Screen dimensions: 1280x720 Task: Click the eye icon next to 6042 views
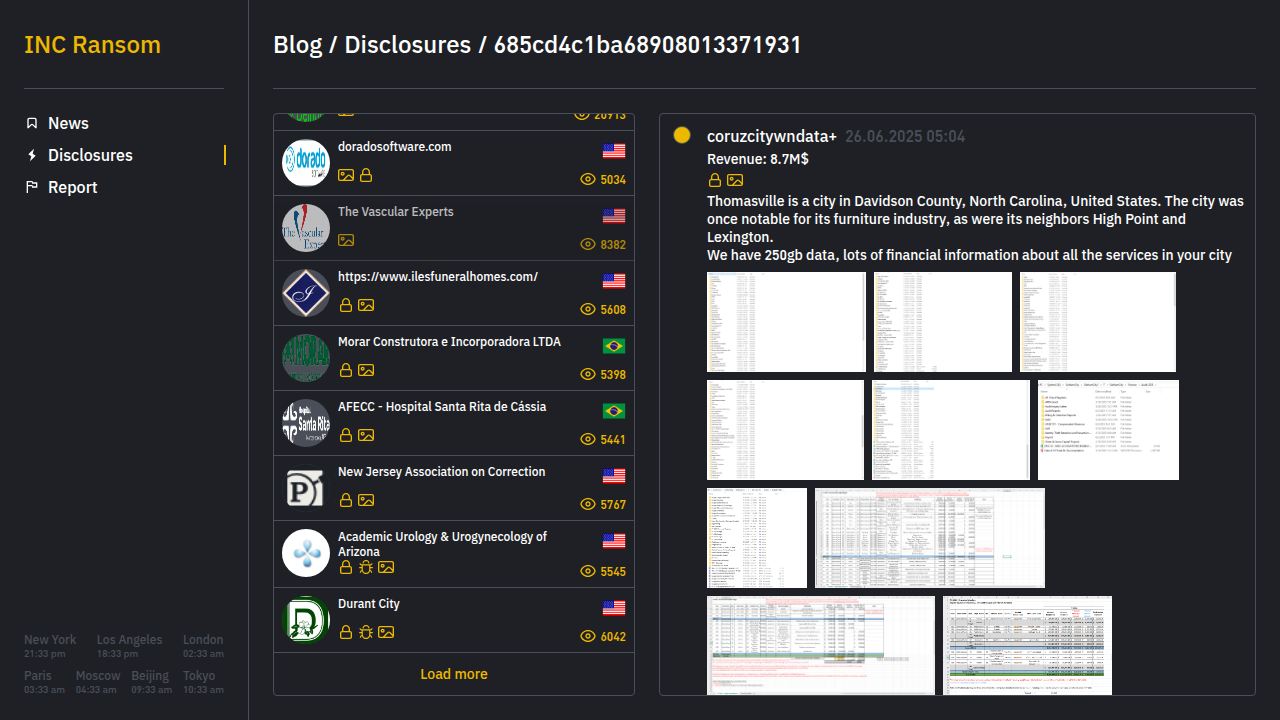(588, 637)
